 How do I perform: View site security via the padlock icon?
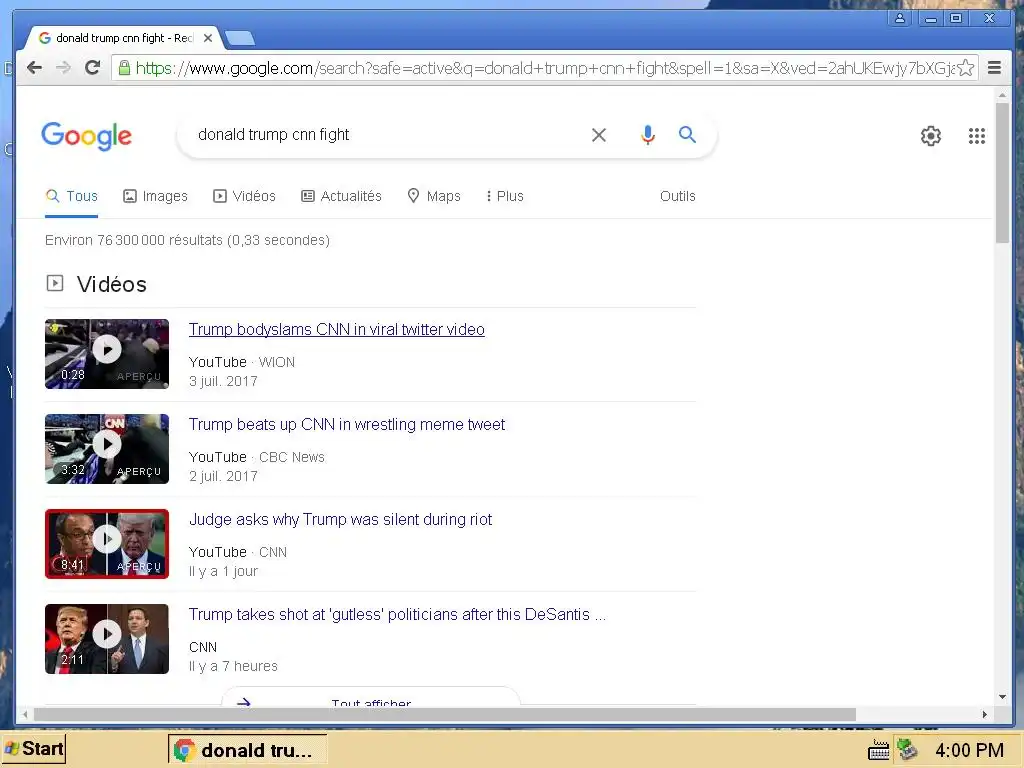pos(124,67)
